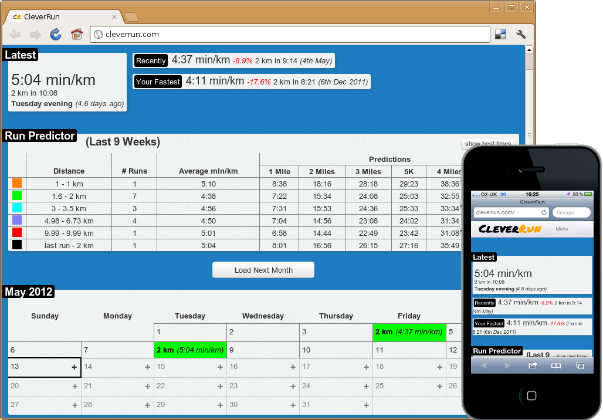
Task: Add a run on May 25 with plus
Action: 440,386
